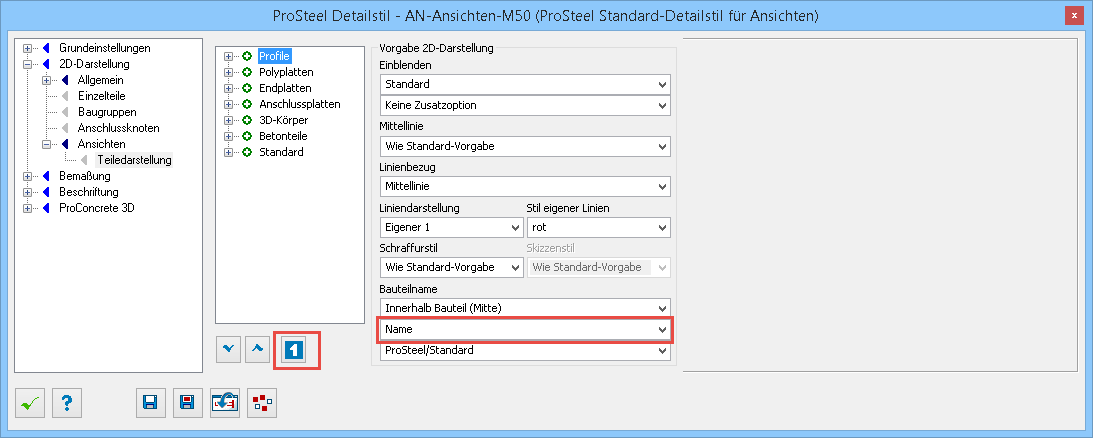The height and width of the screenshot is (438, 1093).
Task: Select Grundeinstellungen label in the tree
Action: (x=105, y=48)
